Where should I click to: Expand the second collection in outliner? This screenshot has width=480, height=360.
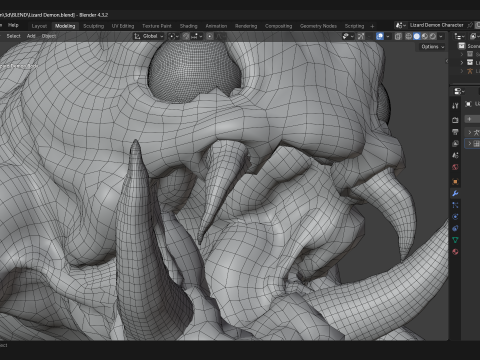pos(462,62)
